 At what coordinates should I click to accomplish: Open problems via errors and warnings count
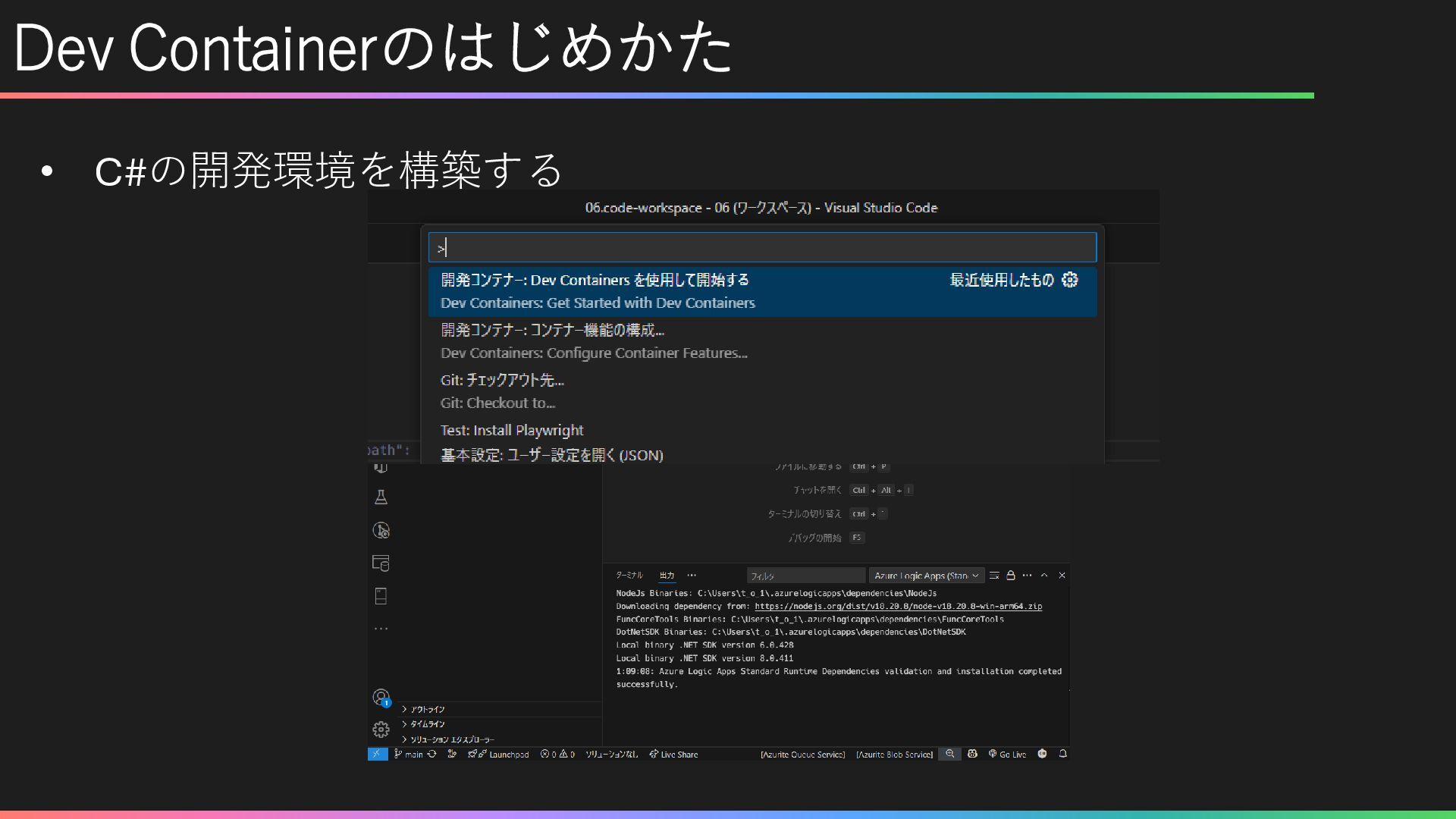[x=557, y=754]
